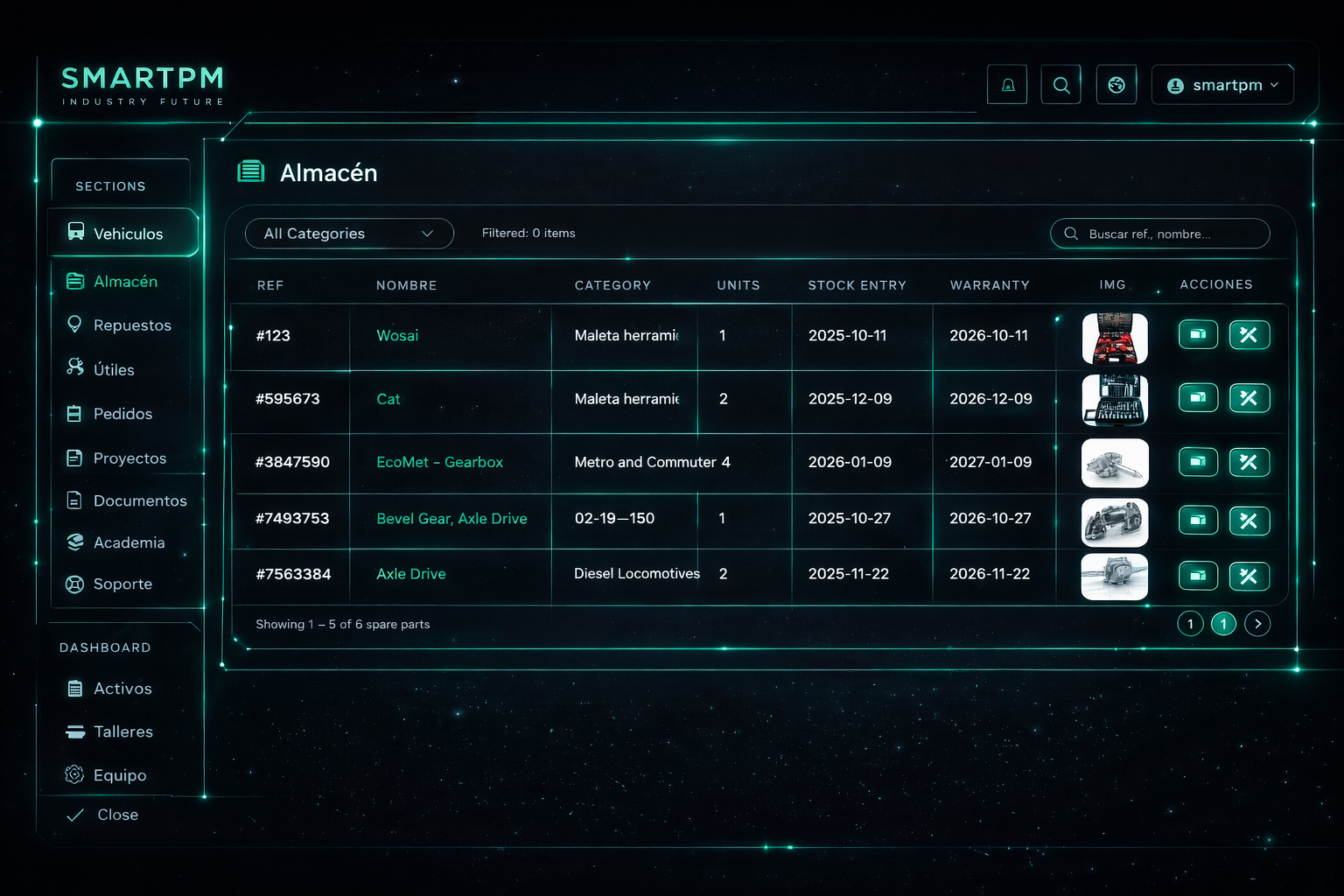
Task: Click the tools icon for Wosai row
Action: pos(1249,335)
